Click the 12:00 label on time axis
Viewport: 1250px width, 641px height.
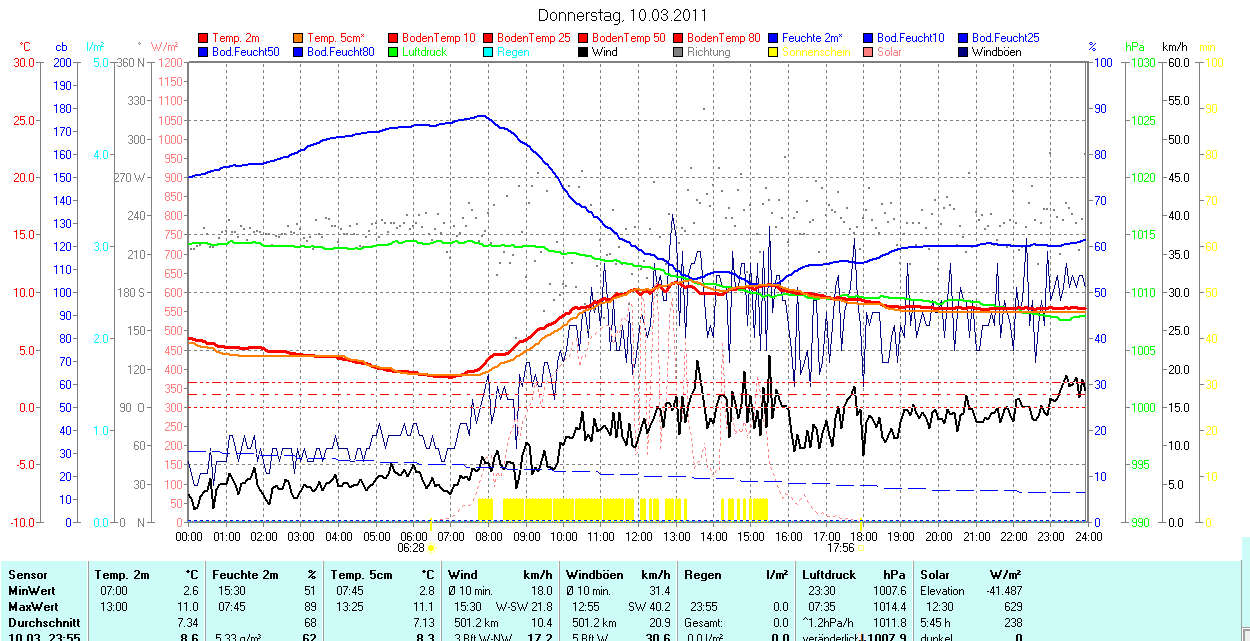pyautogui.click(x=638, y=536)
